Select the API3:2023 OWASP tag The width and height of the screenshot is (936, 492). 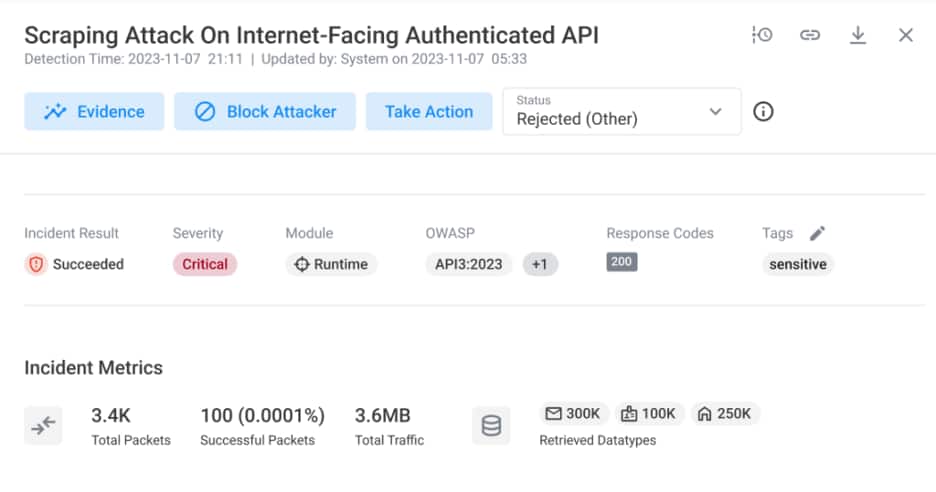pos(469,264)
